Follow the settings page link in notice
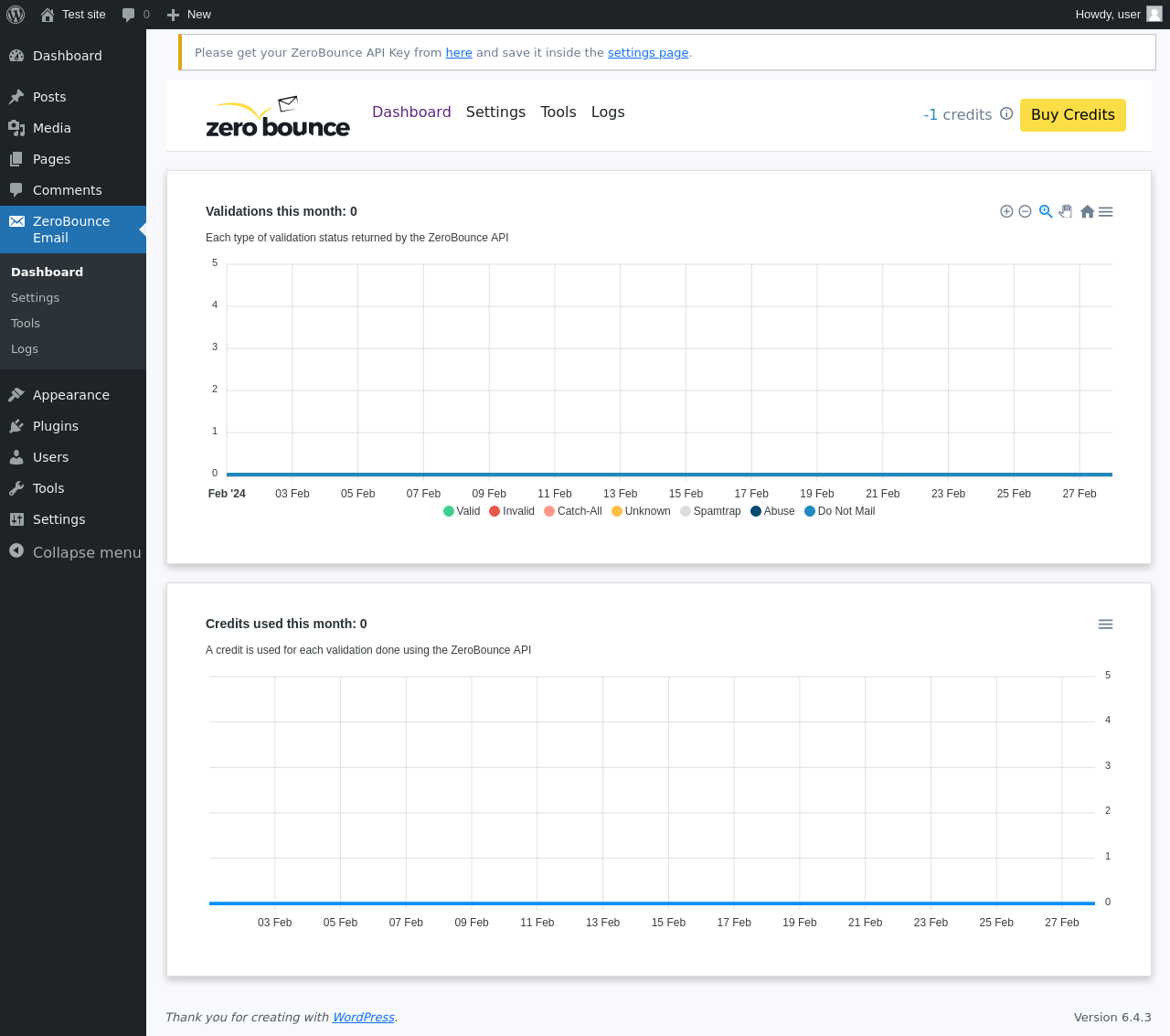 click(x=647, y=53)
